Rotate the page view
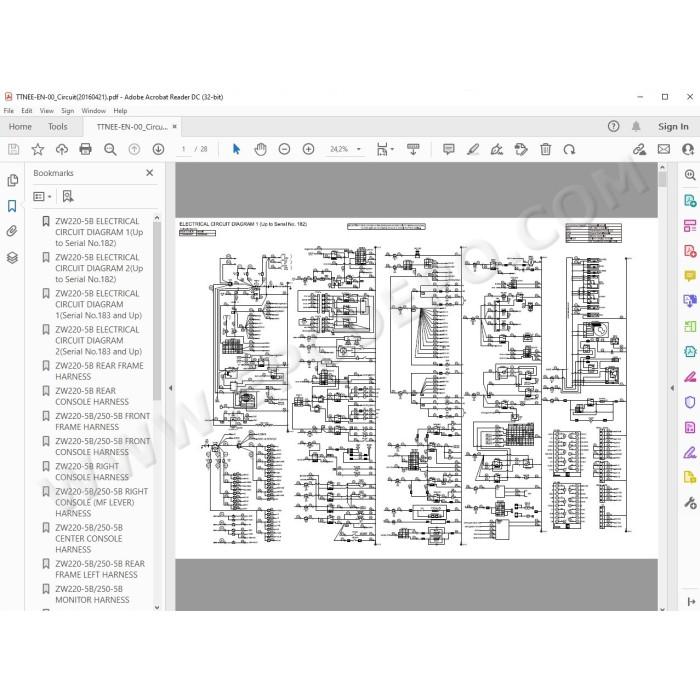 tap(569, 149)
